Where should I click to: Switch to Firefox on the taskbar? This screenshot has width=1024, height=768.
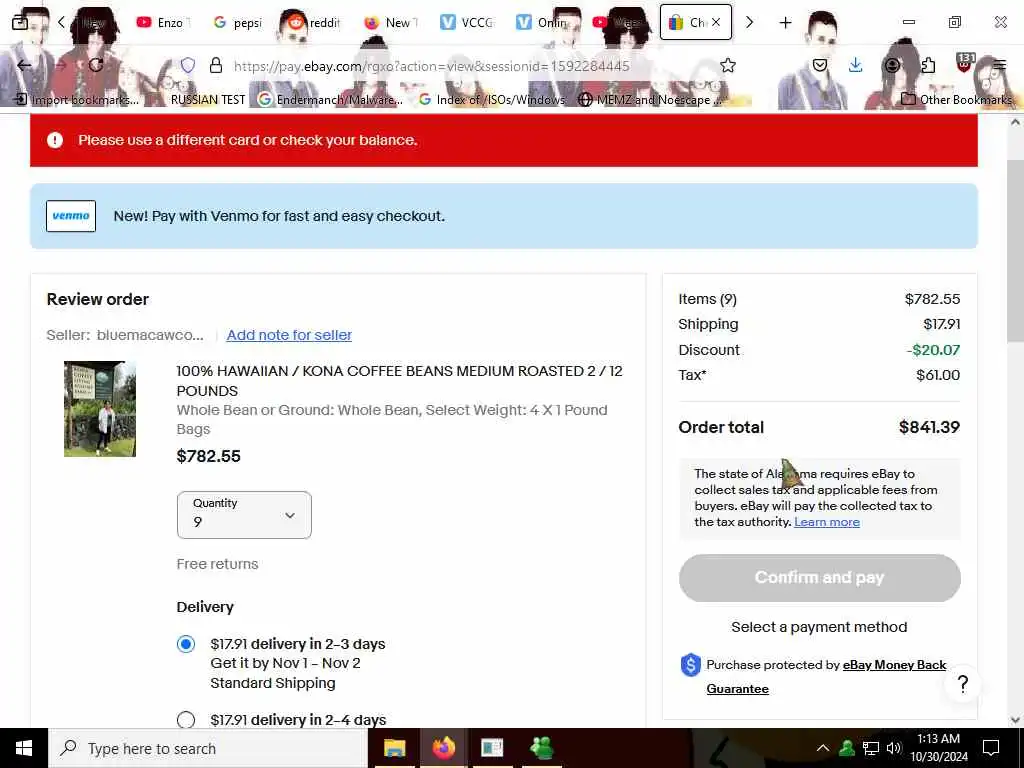[443, 748]
